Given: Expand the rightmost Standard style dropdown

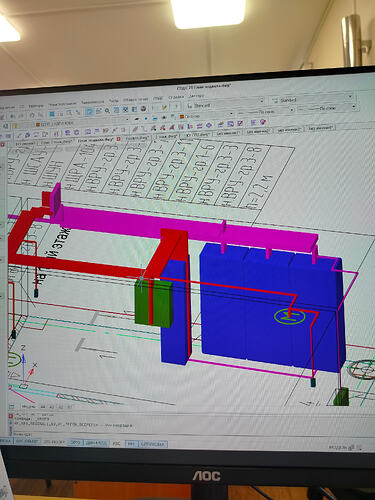Looking at the screenshot, I should pos(350,97).
